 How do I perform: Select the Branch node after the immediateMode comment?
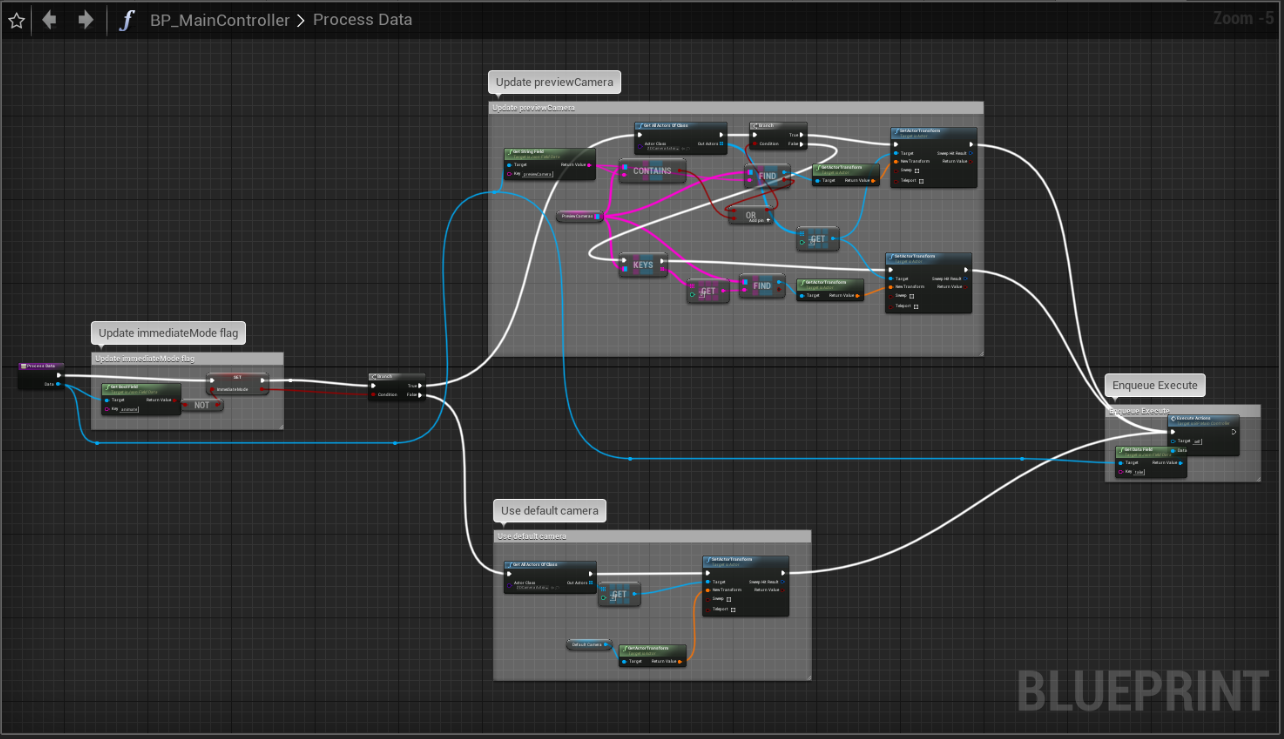coord(397,385)
